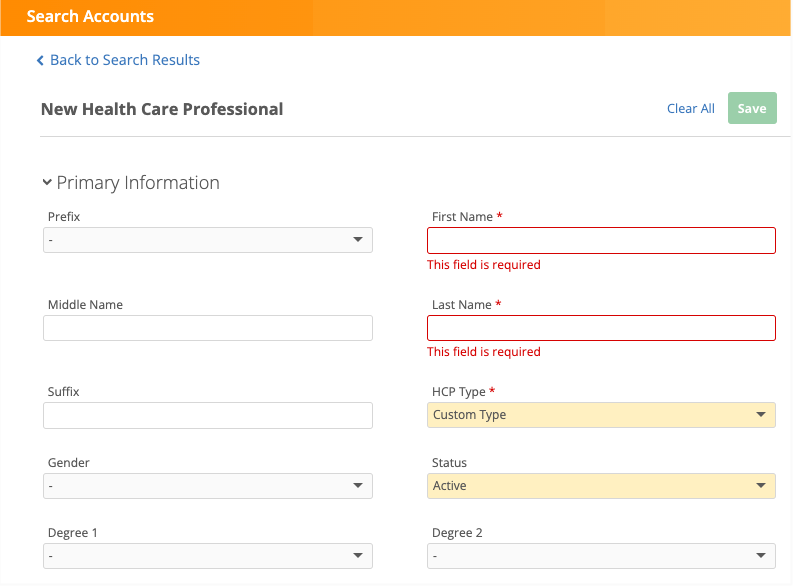The image size is (793, 588).
Task: Click the back chevron icon beside Back to Search Results
Action: pyautogui.click(x=40, y=61)
